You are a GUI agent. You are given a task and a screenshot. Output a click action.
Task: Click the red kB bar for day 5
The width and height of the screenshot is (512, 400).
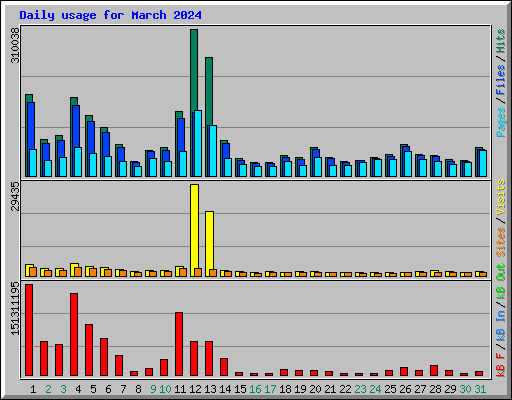(x=89, y=350)
